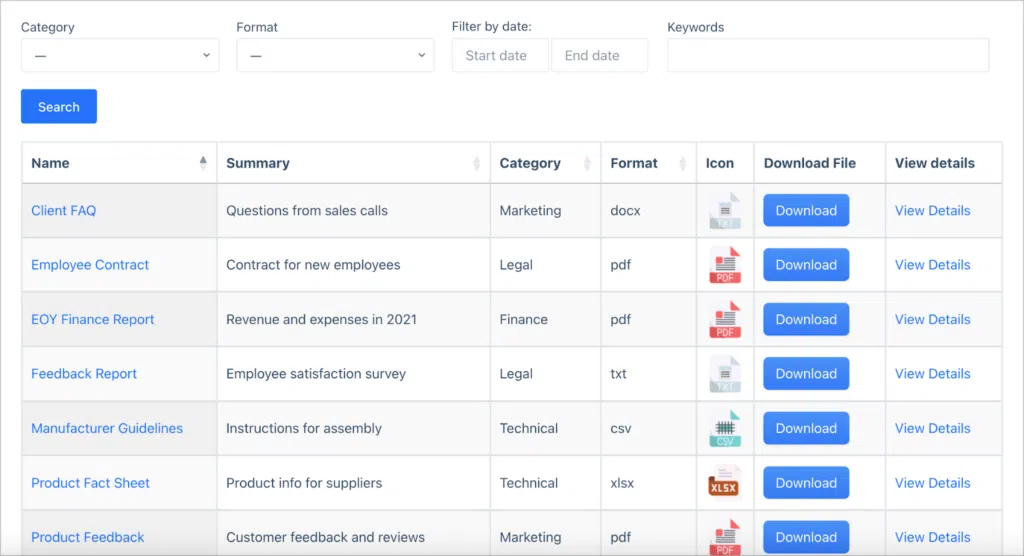Sort the table by Category column
Screen dimensions: 1024x556
pos(586,163)
